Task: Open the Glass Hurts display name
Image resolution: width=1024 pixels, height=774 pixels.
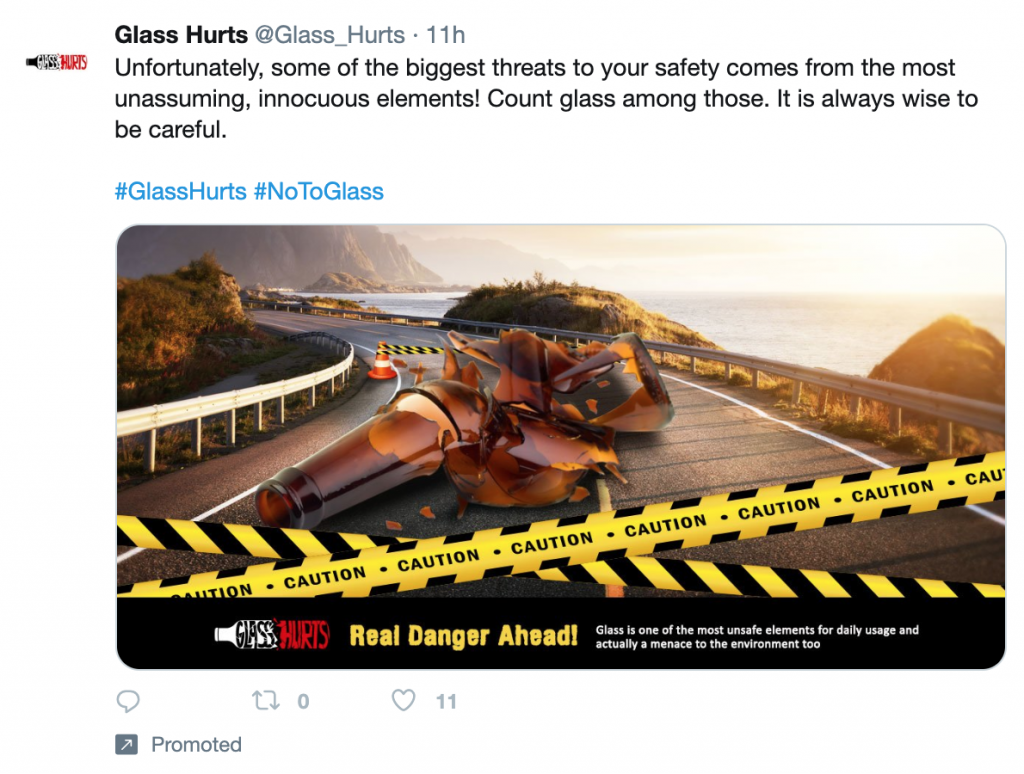Action: [x=181, y=35]
